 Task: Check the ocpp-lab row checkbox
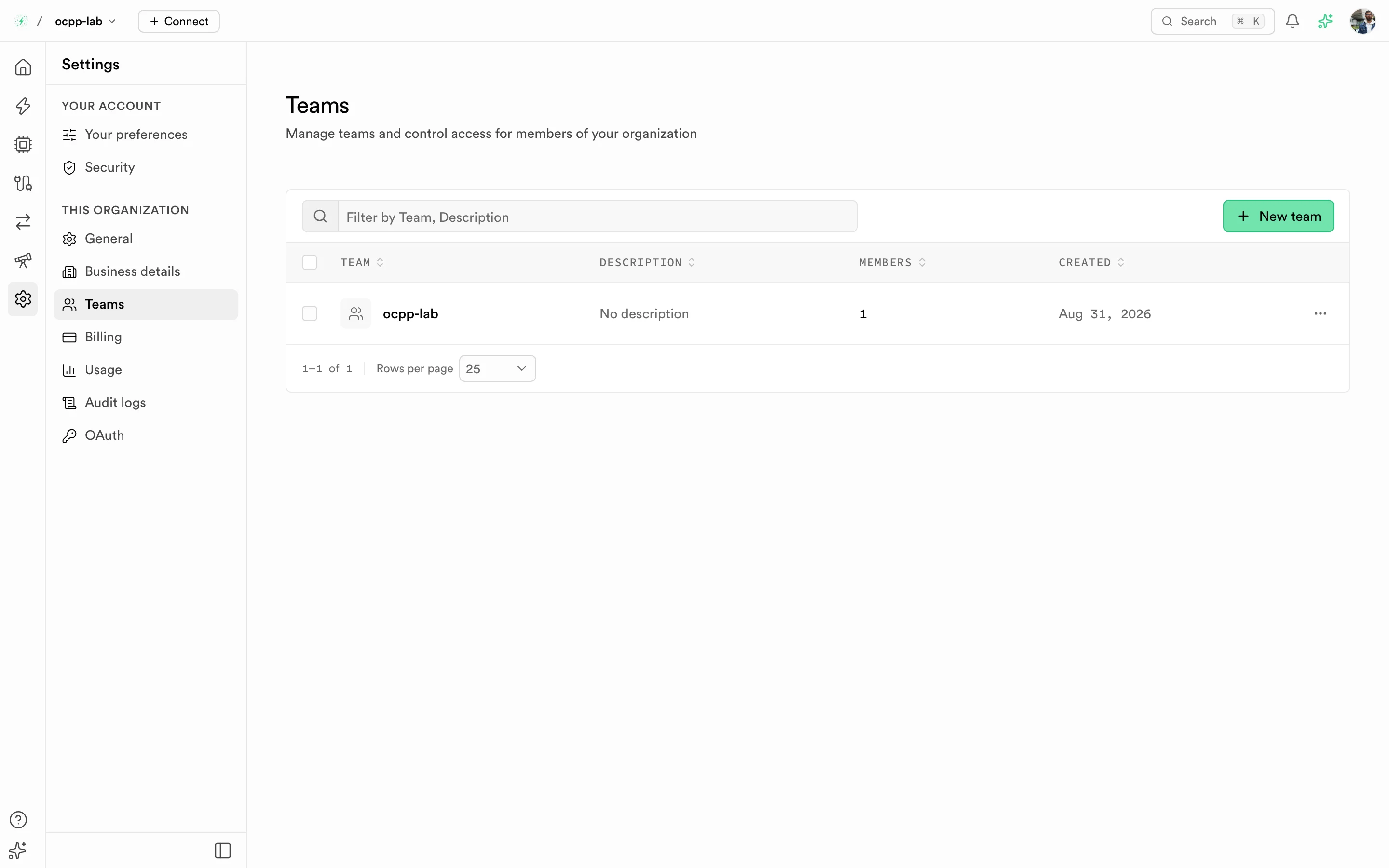click(x=310, y=313)
